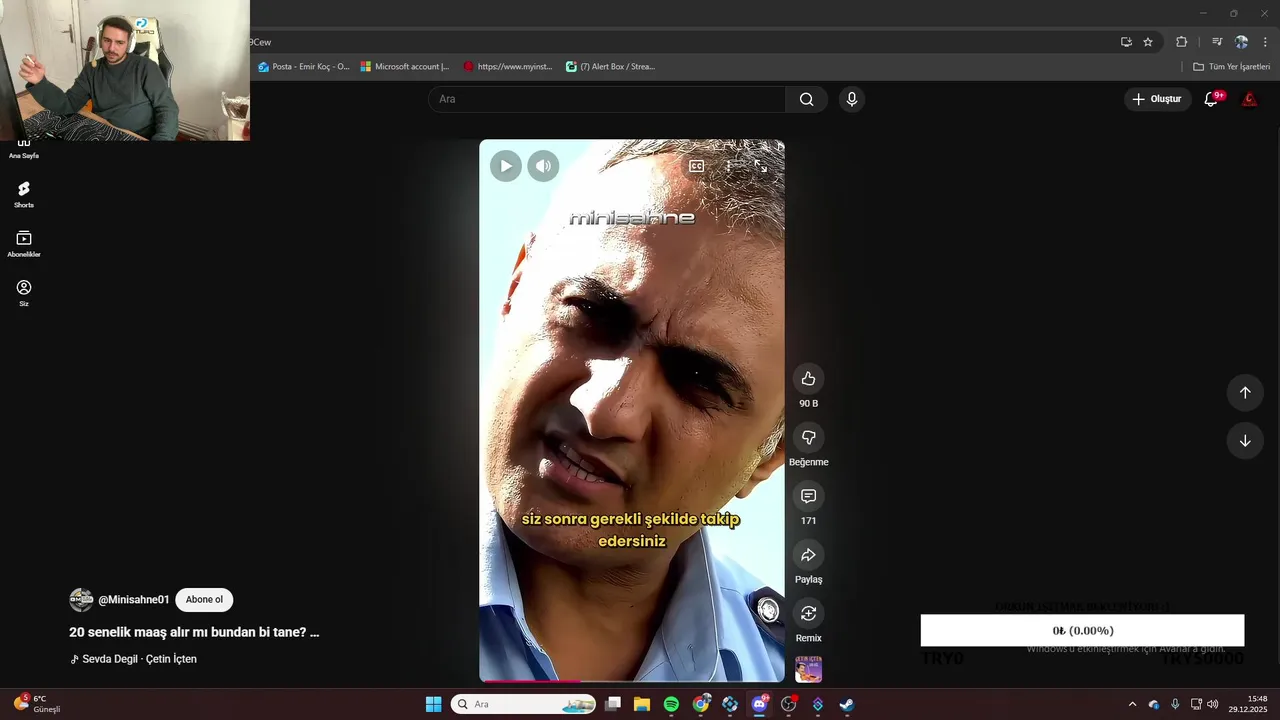The height and width of the screenshot is (720, 1280).
Task: Open the Windows Start menu
Action: coord(433,704)
